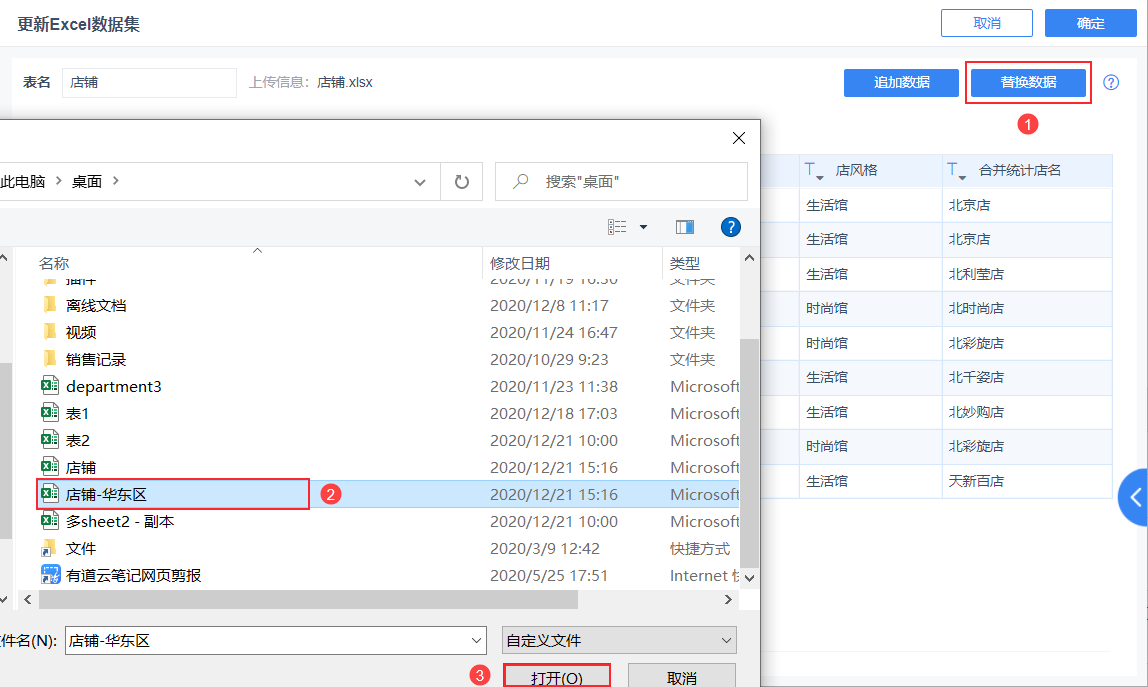Click the date 2020/12/18 17:03

tap(554, 413)
